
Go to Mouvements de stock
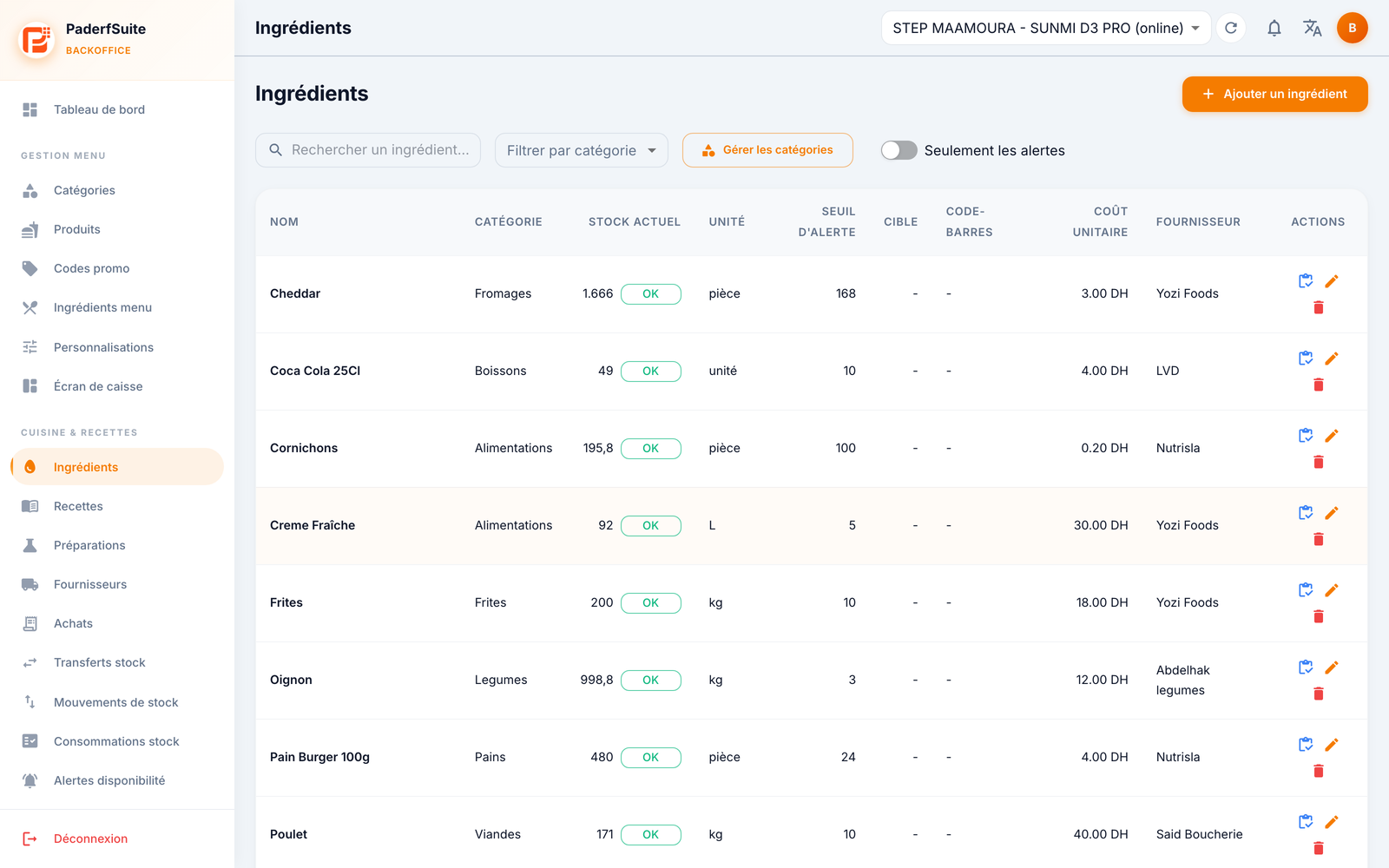click(x=117, y=702)
